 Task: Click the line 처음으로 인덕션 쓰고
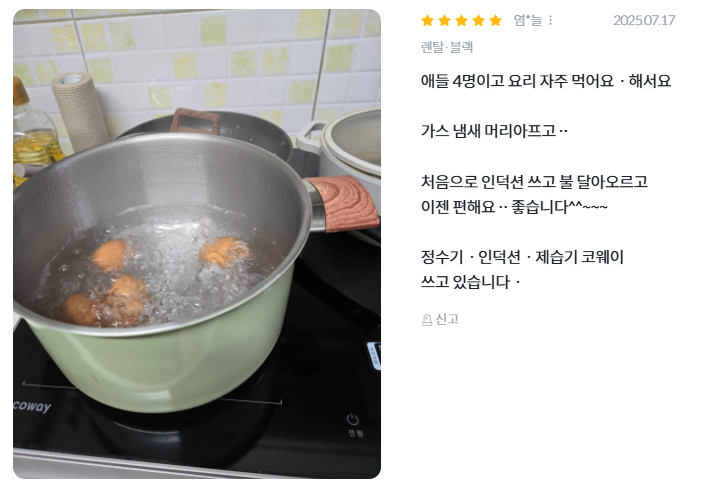click(534, 182)
